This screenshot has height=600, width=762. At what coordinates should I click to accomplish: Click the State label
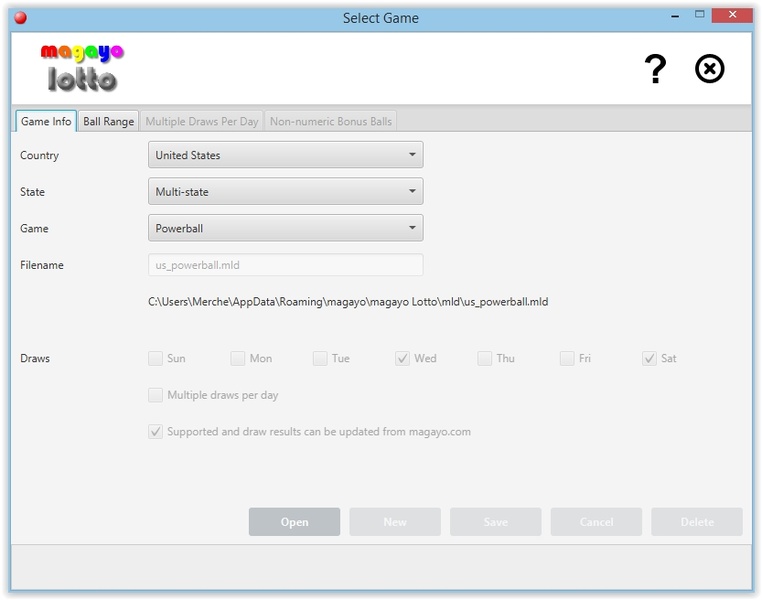pyautogui.click(x=32, y=192)
